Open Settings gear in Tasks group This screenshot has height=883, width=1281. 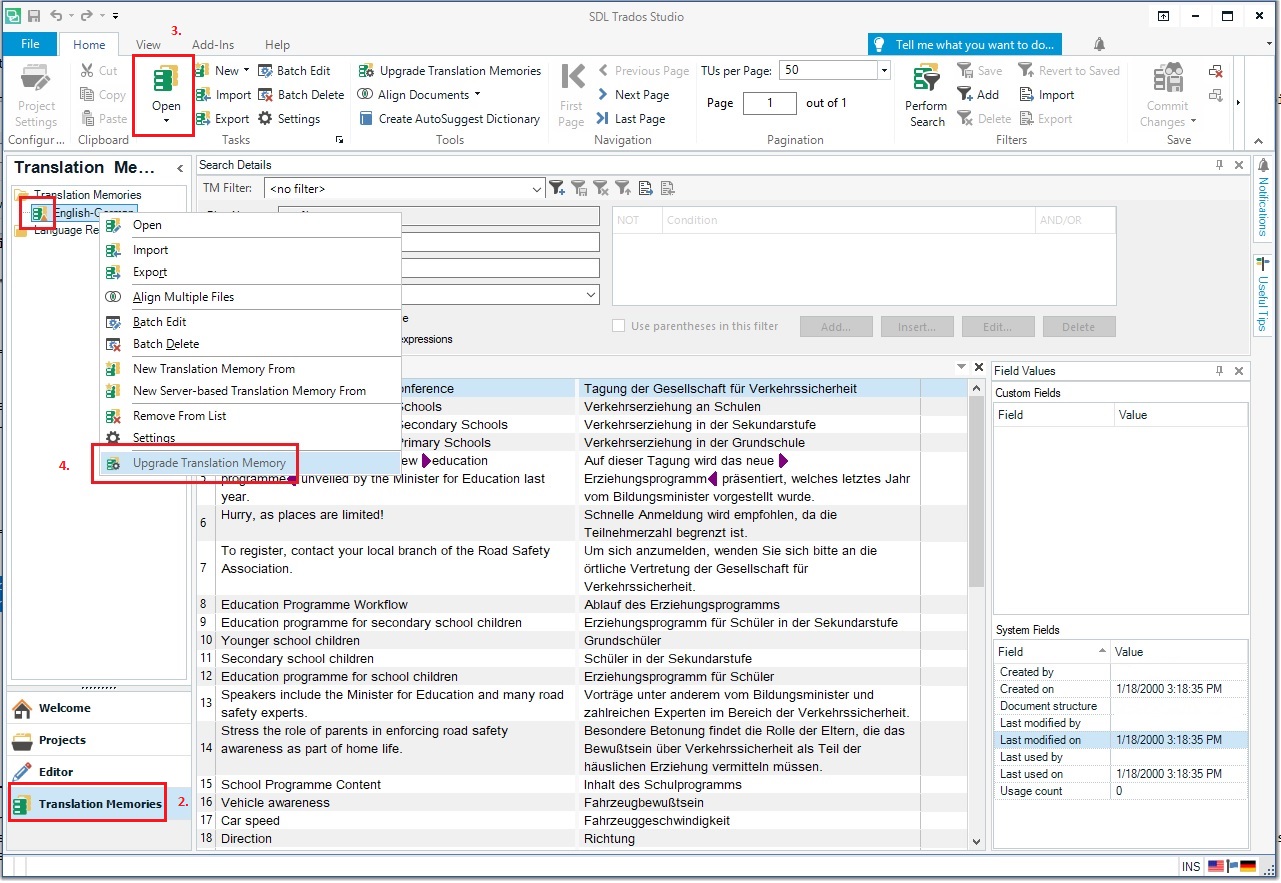(265, 119)
